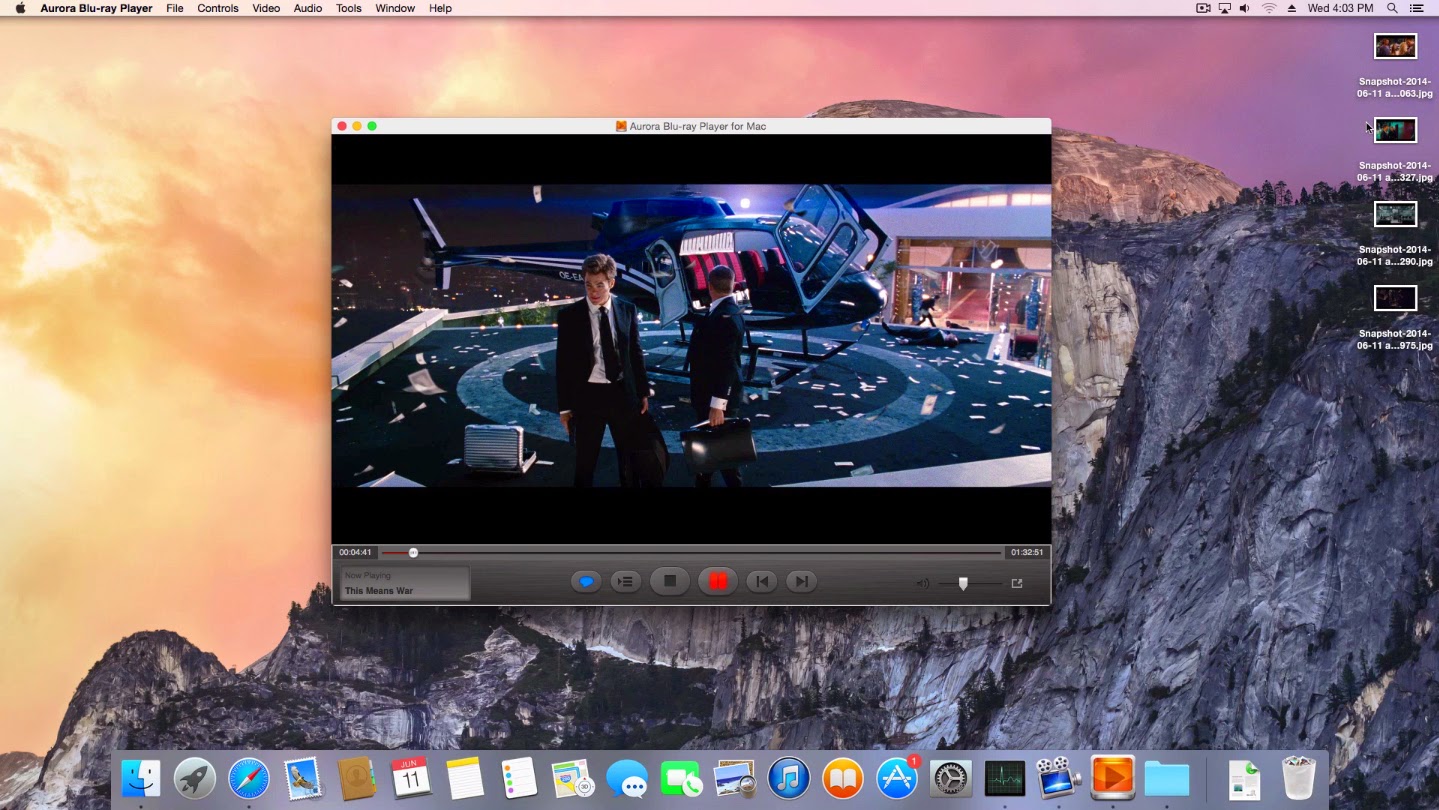This screenshot has width=1439, height=810.
Task: Pause the movie with the red pause button
Action: (x=718, y=581)
